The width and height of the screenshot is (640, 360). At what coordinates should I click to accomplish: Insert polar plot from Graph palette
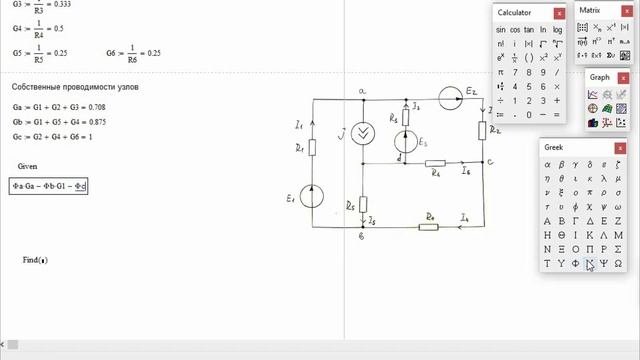(x=593, y=109)
